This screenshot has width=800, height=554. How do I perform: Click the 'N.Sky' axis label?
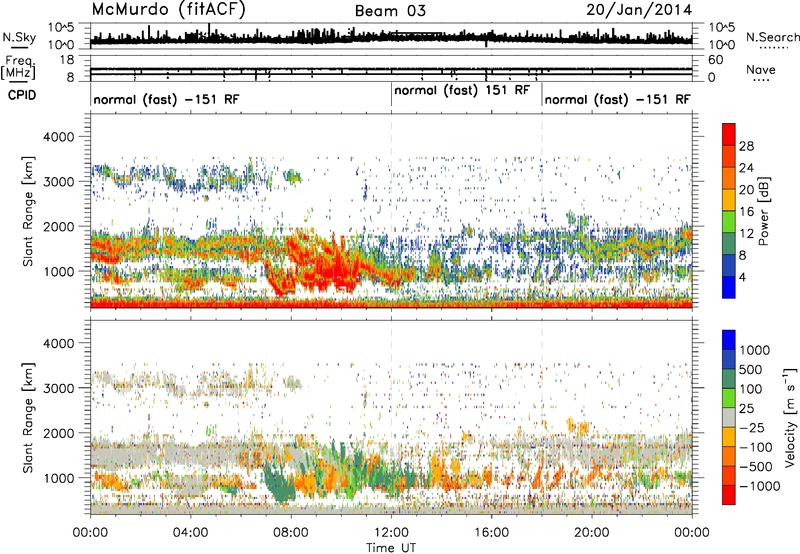click(19, 37)
